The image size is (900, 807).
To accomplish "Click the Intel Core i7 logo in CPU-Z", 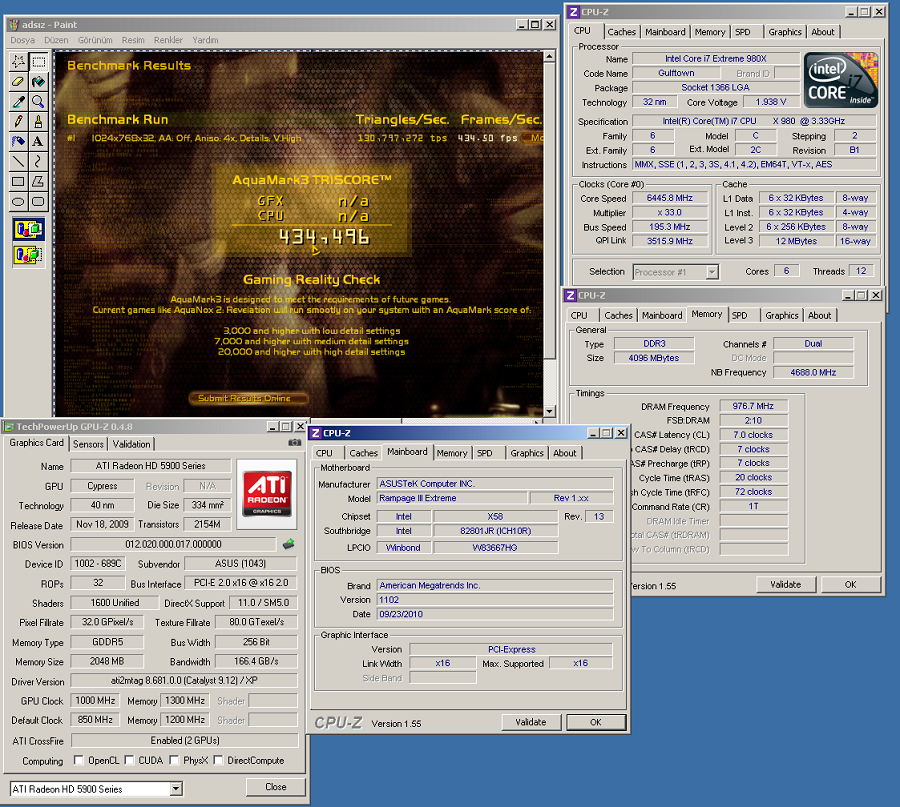I will tap(841, 80).
